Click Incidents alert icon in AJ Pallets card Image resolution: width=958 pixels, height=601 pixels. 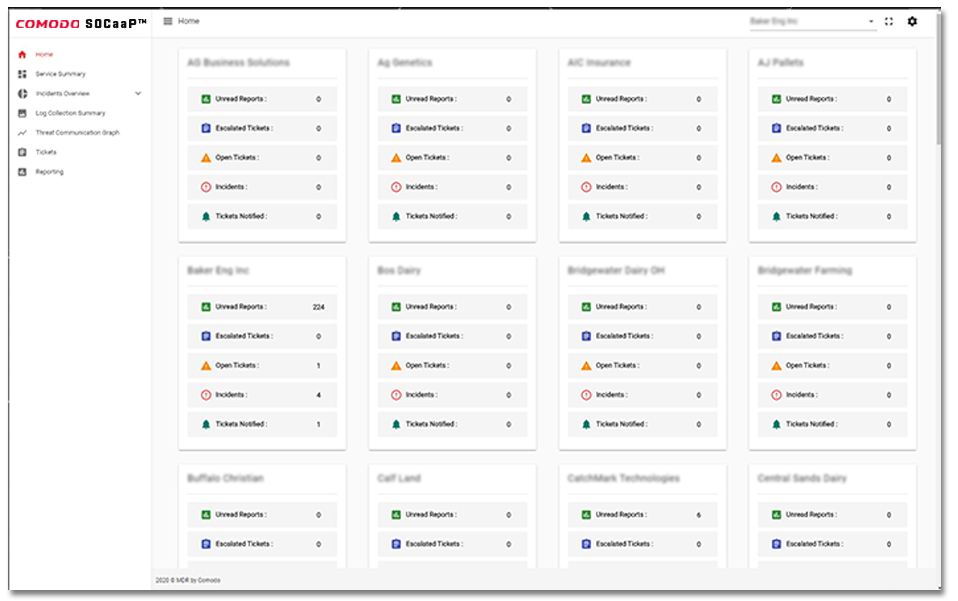(x=776, y=187)
